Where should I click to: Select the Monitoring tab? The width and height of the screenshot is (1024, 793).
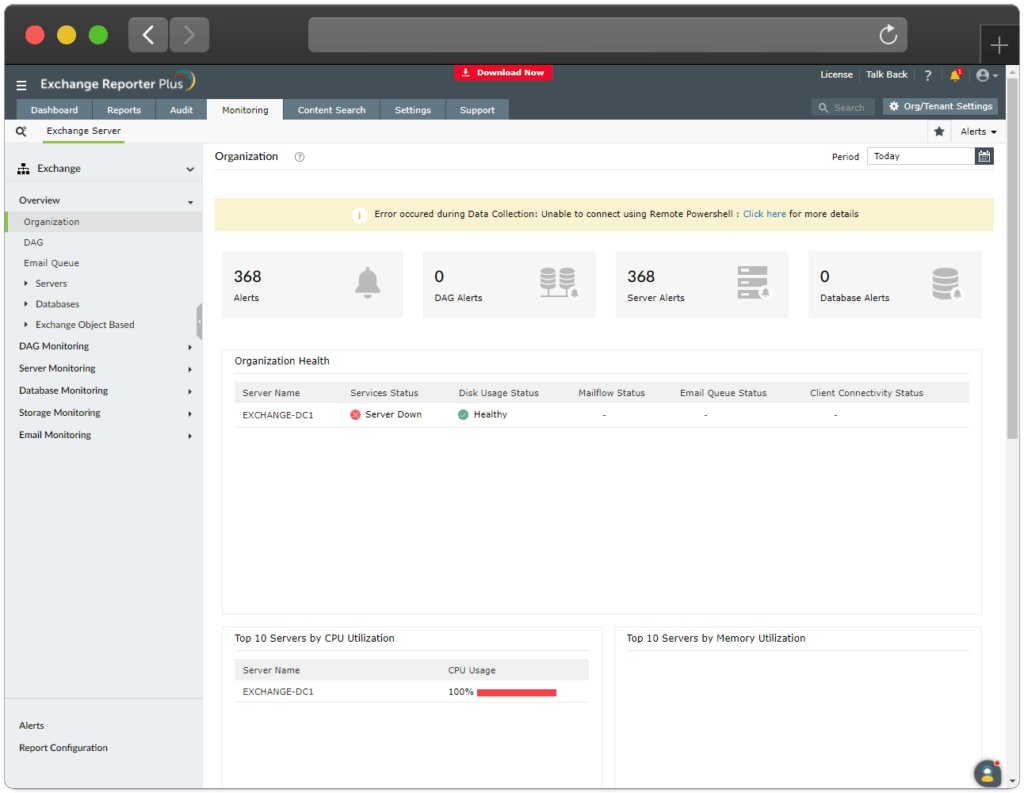tap(245, 110)
